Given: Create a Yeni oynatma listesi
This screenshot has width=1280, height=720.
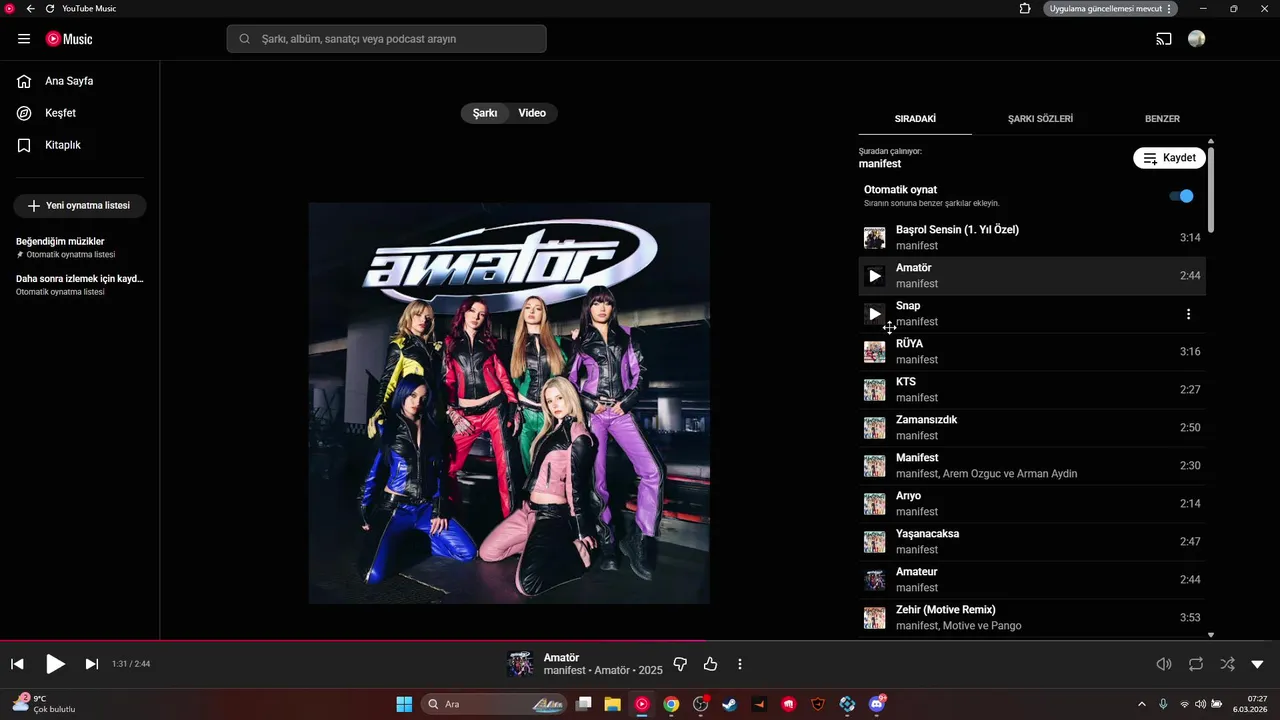Looking at the screenshot, I should [x=80, y=206].
